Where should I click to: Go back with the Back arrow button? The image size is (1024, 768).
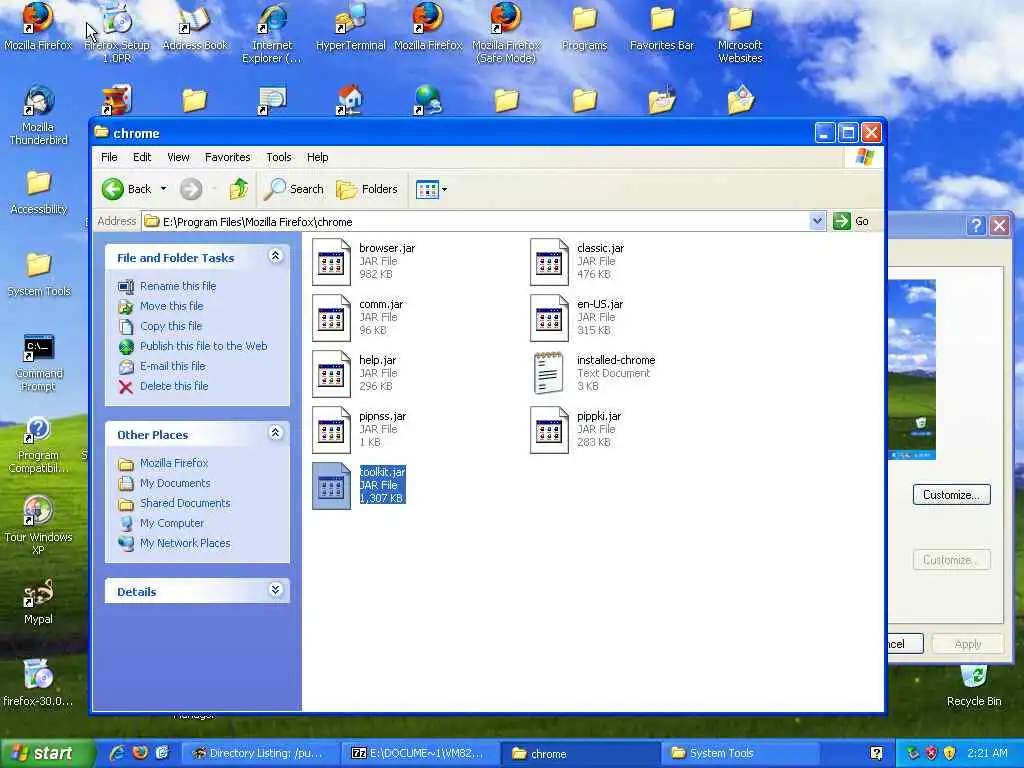[127, 189]
